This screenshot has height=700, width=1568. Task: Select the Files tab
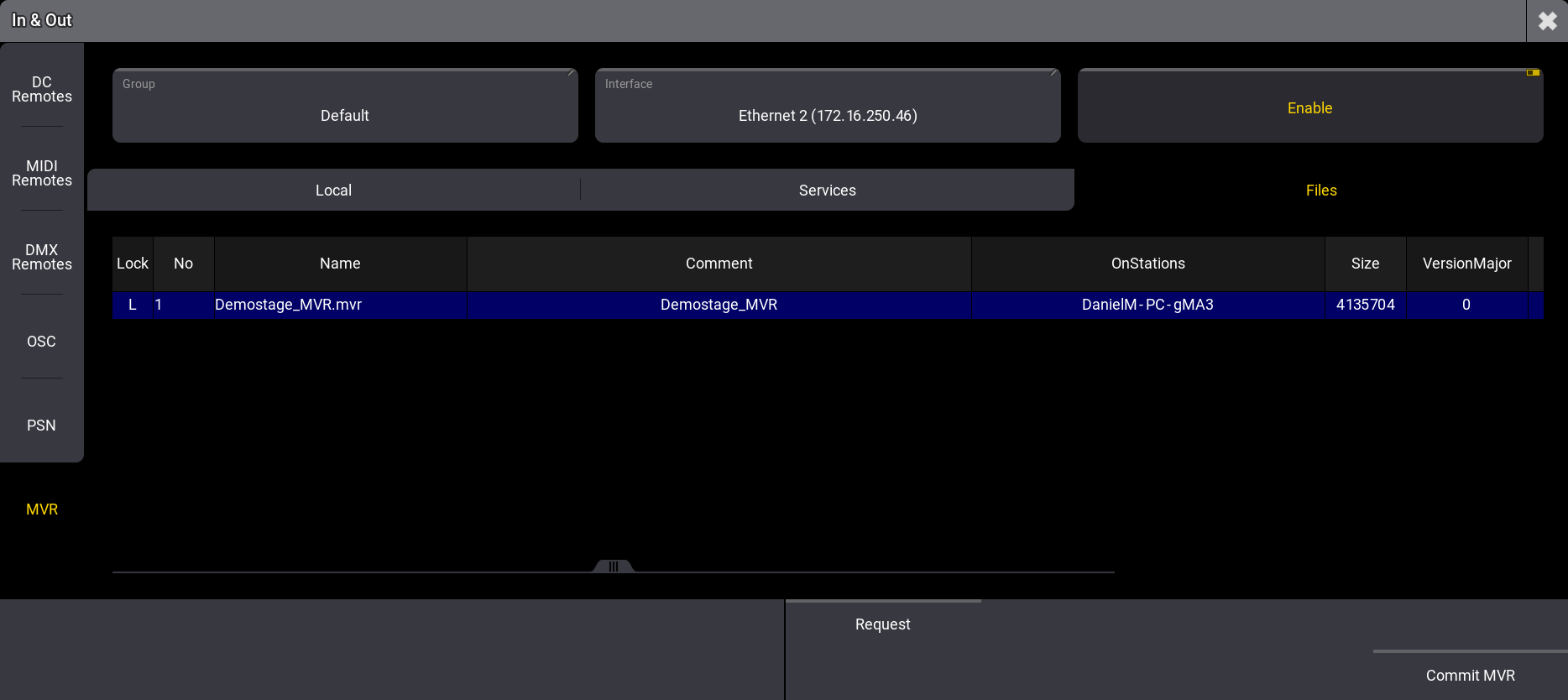pos(1320,191)
